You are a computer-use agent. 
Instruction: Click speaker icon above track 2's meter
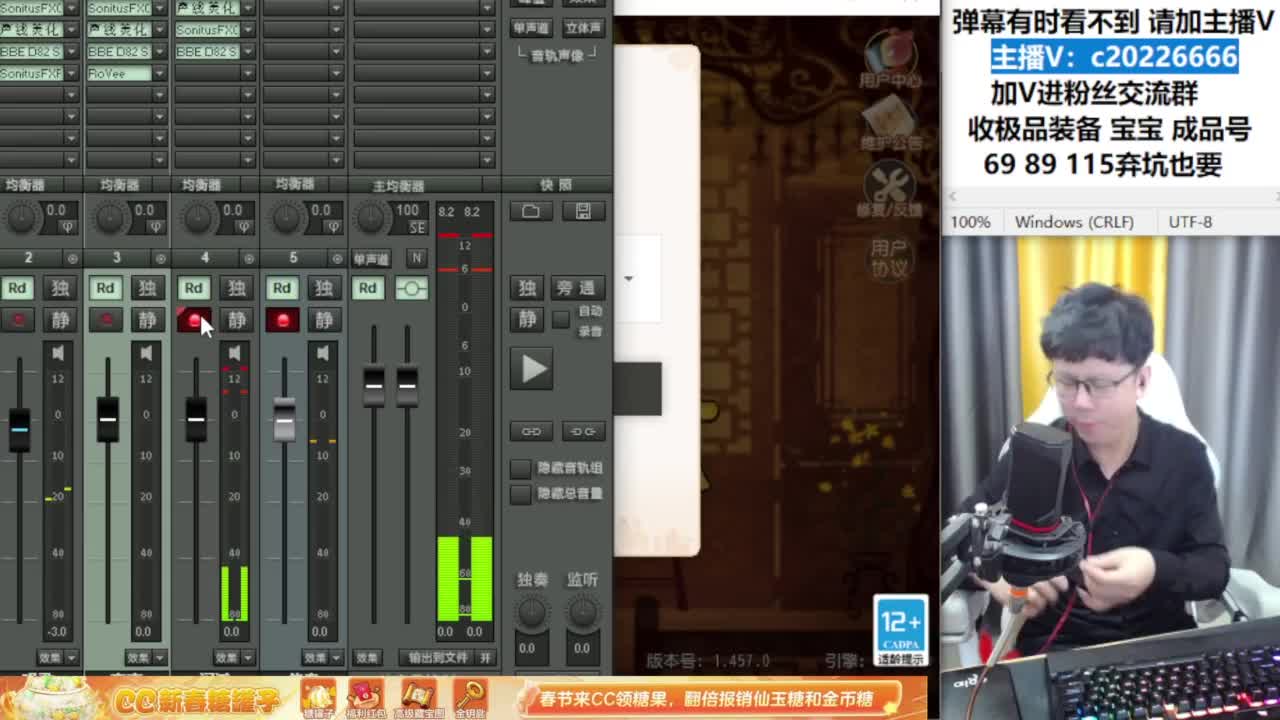(x=58, y=353)
